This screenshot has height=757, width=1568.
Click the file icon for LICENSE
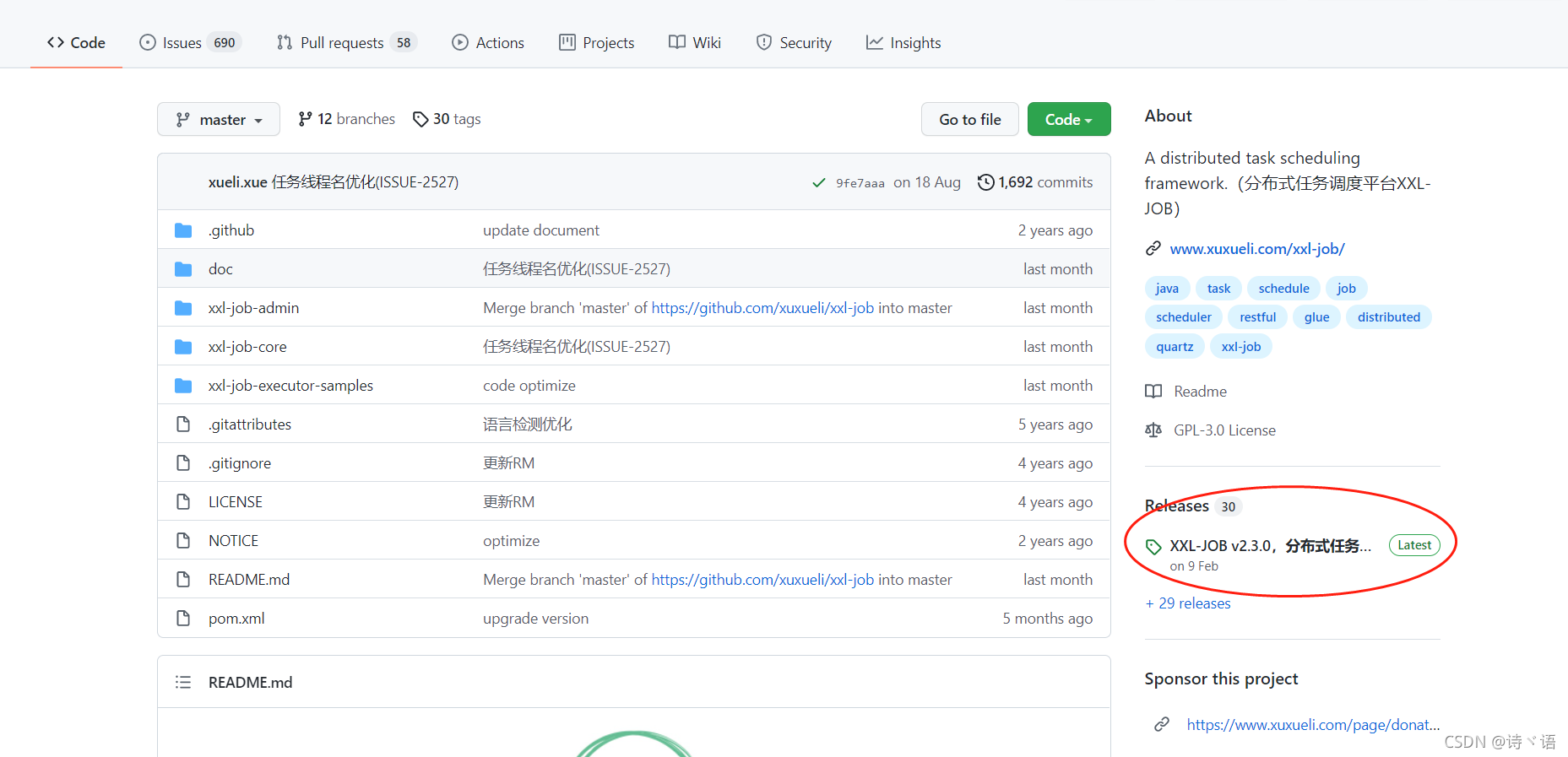click(x=183, y=502)
